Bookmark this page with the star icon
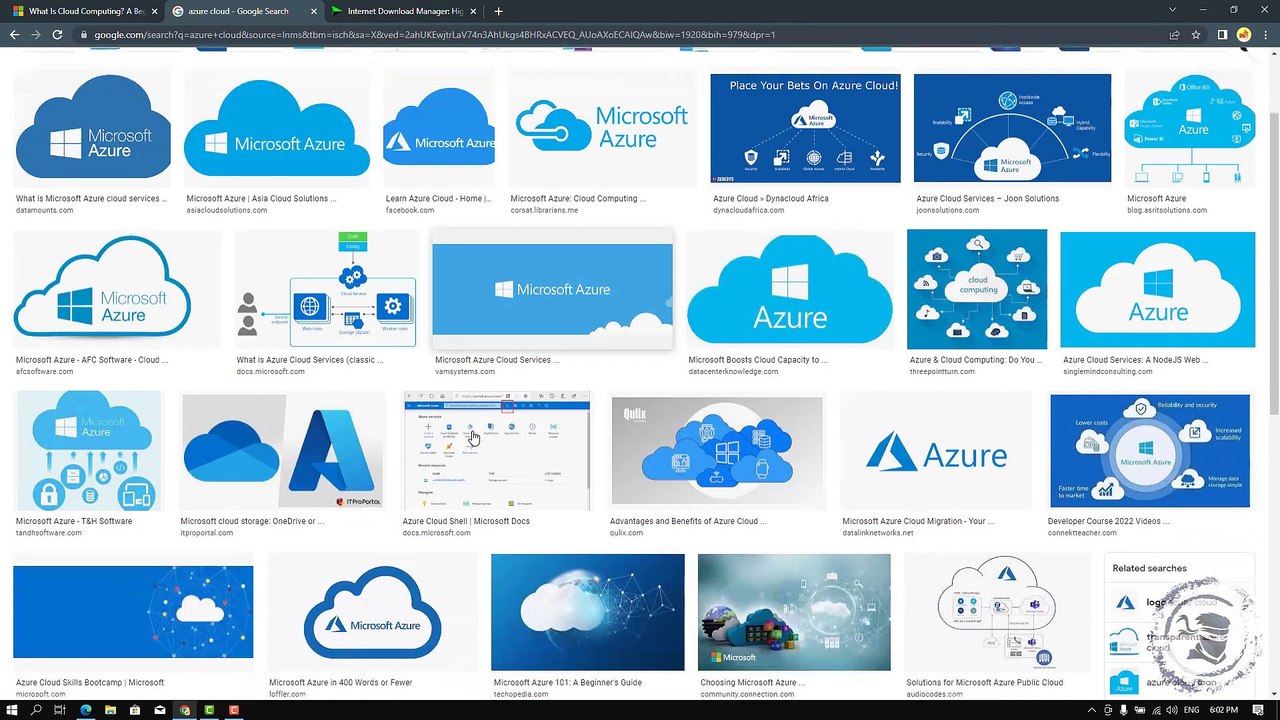This screenshot has width=1280, height=720. click(x=1196, y=35)
